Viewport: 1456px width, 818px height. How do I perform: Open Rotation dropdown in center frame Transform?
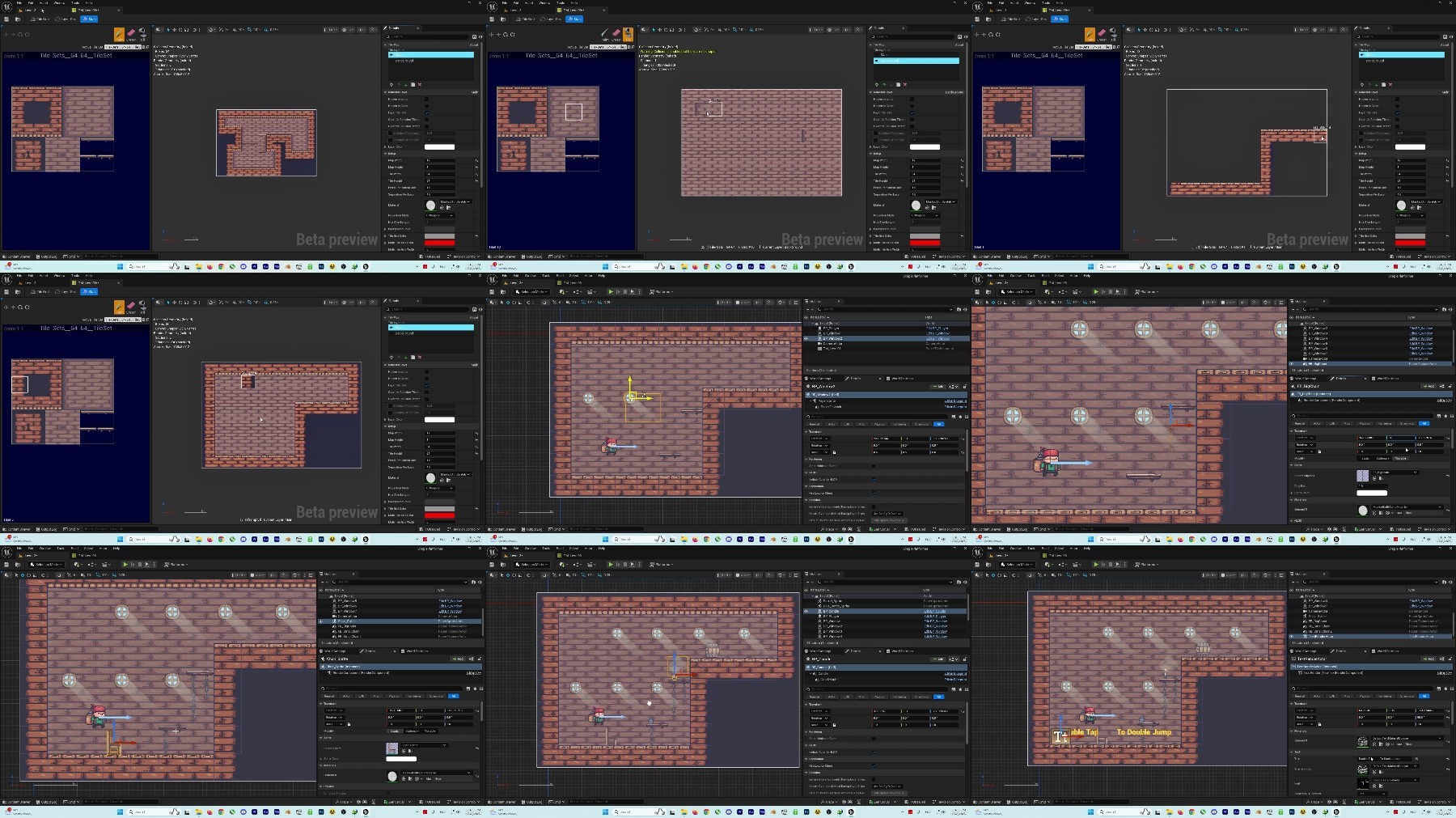819,445
